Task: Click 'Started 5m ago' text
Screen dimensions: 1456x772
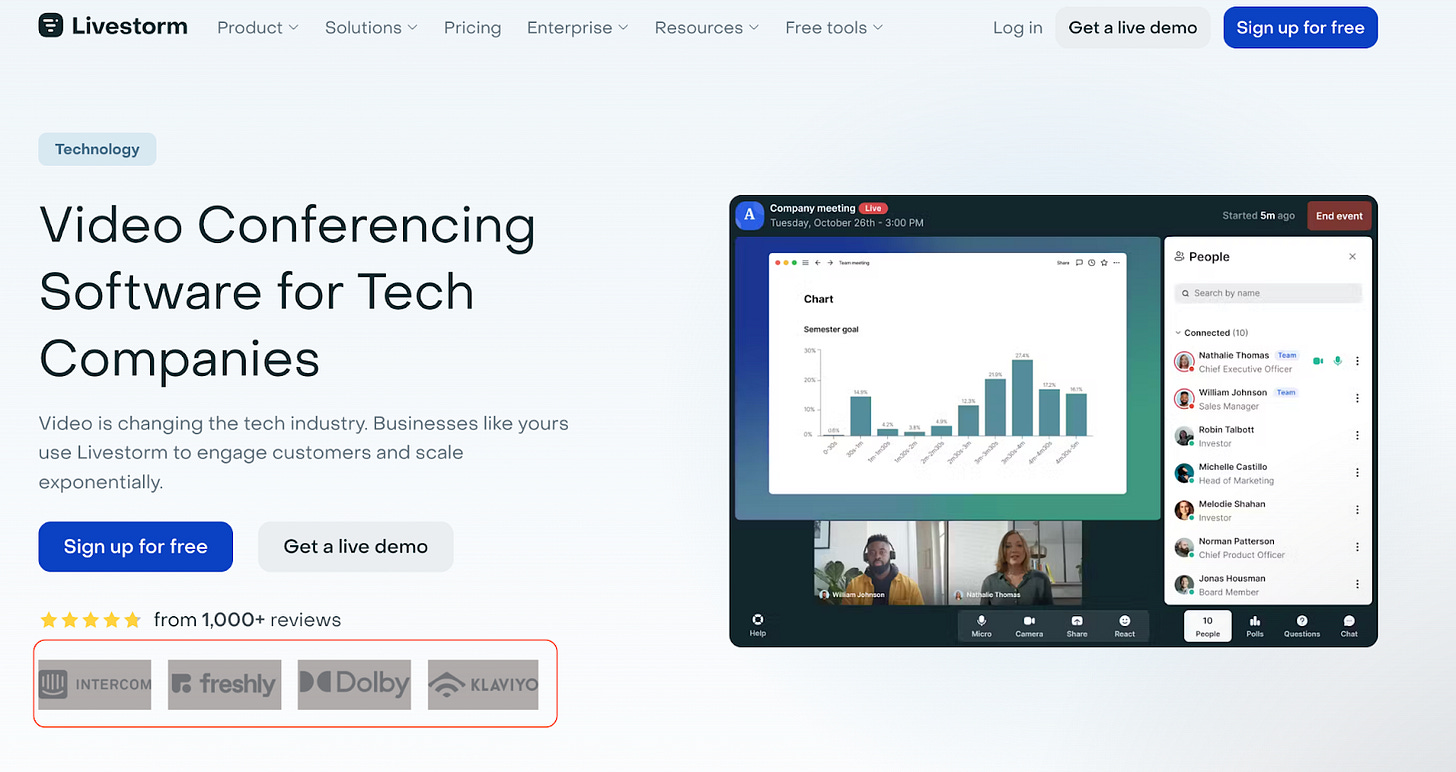Action: 1258,216
